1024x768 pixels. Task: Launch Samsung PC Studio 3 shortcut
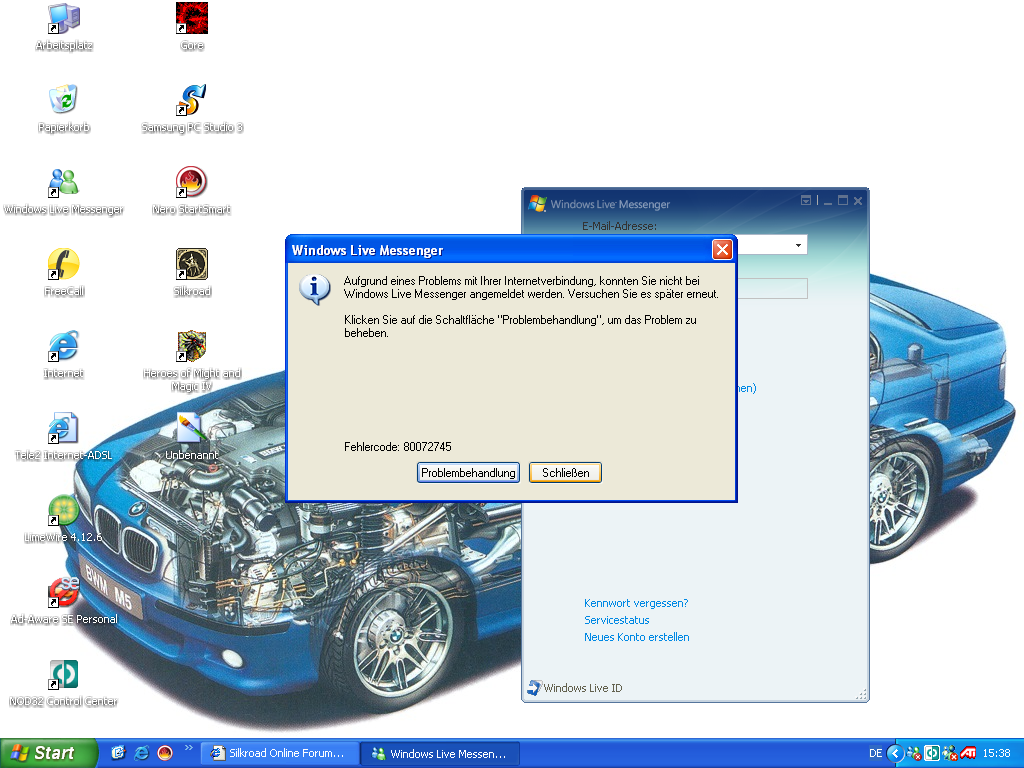pyautogui.click(x=191, y=100)
